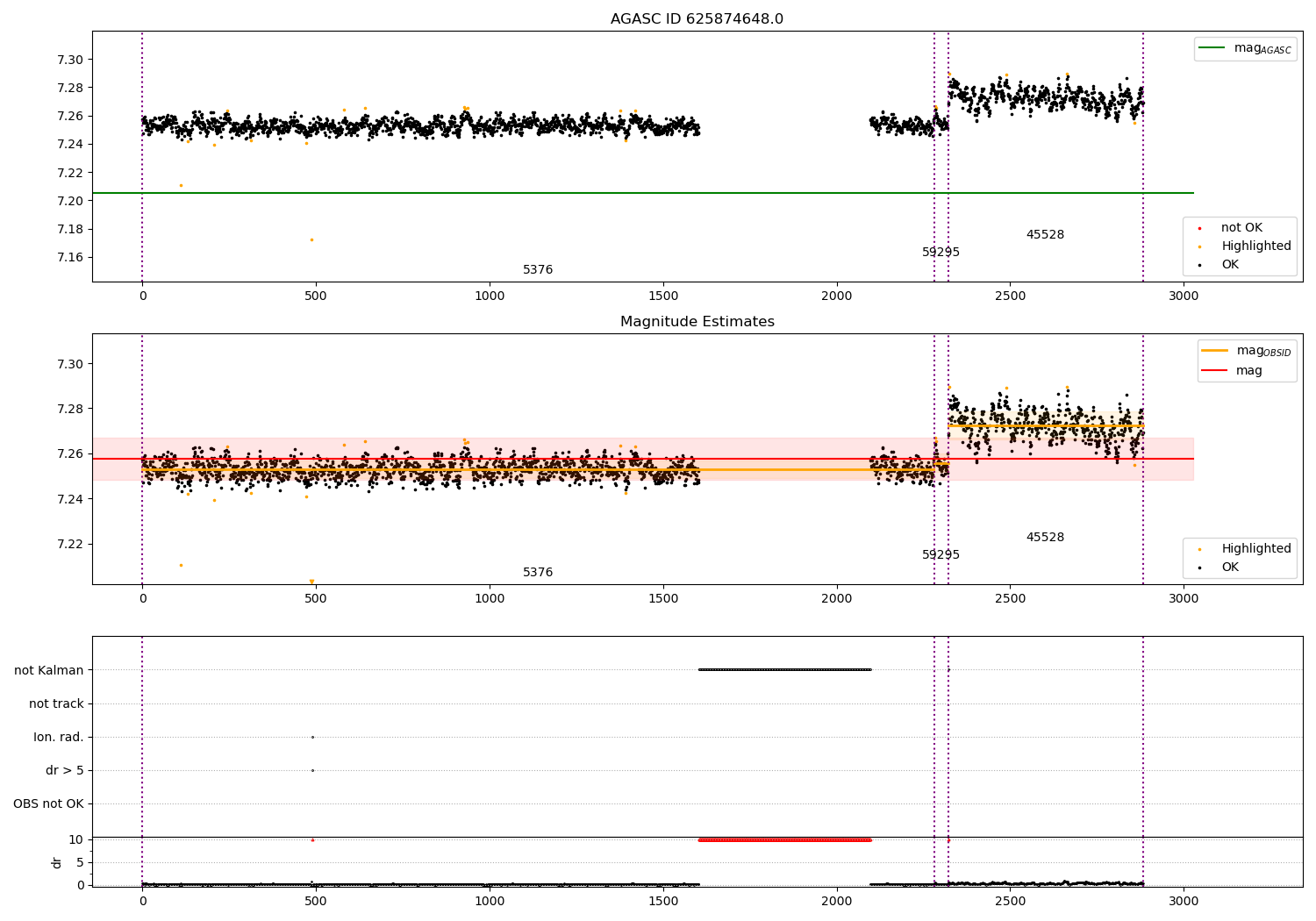Click the 'dr > 5' row label
This screenshot has height=921, width=1316.
65,771
